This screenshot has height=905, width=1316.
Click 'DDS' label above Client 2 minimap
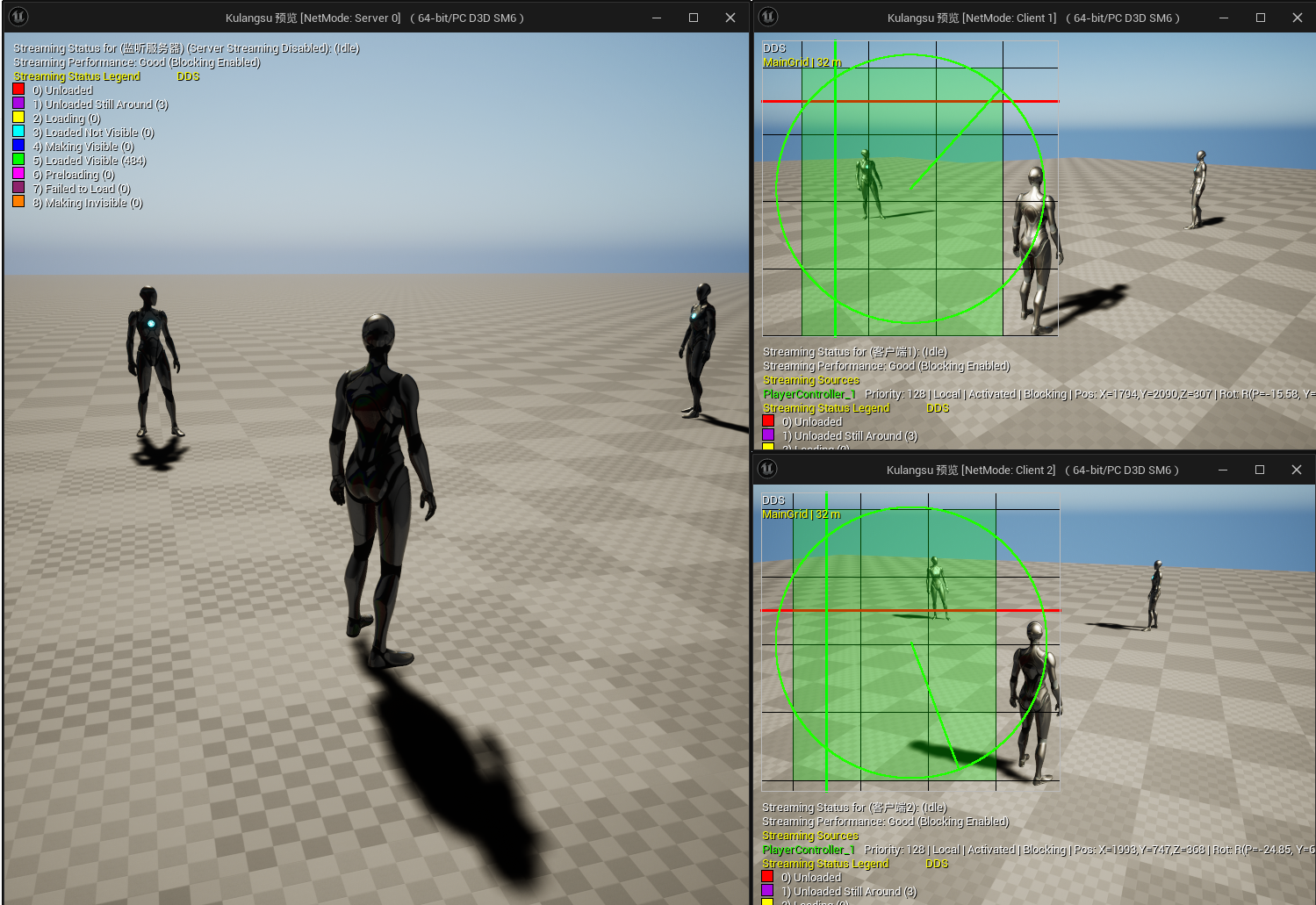[x=773, y=500]
